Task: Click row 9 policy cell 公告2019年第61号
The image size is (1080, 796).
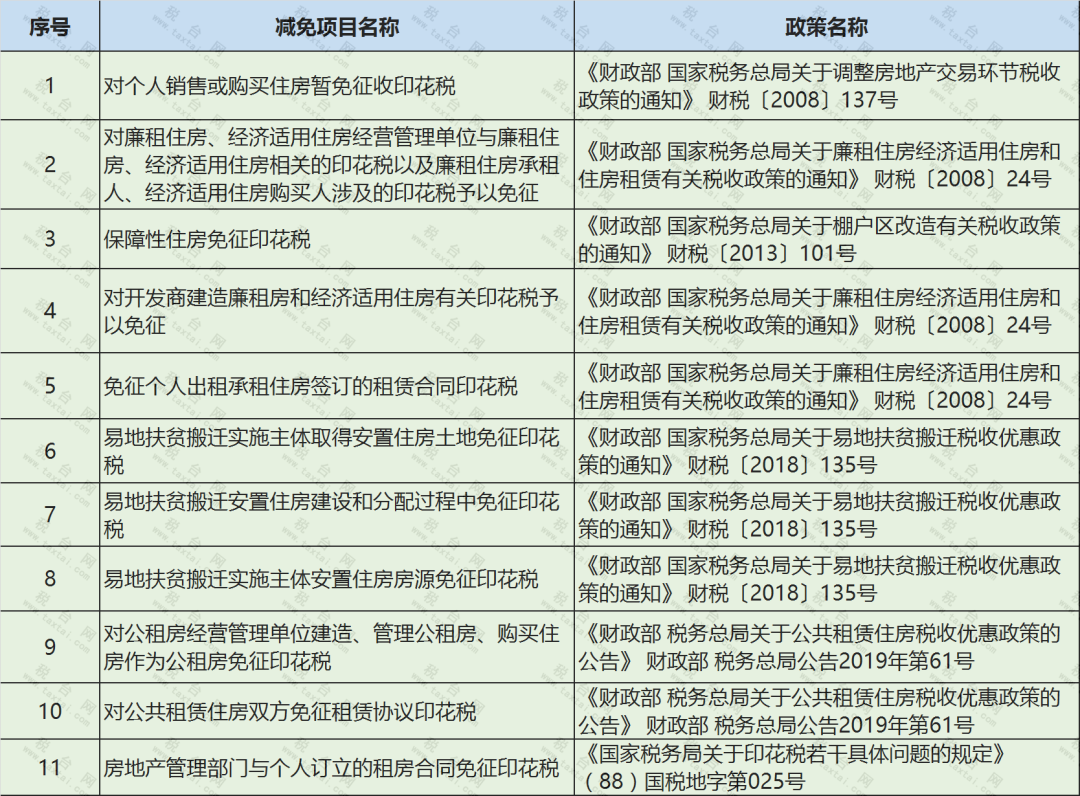Action: click(827, 647)
